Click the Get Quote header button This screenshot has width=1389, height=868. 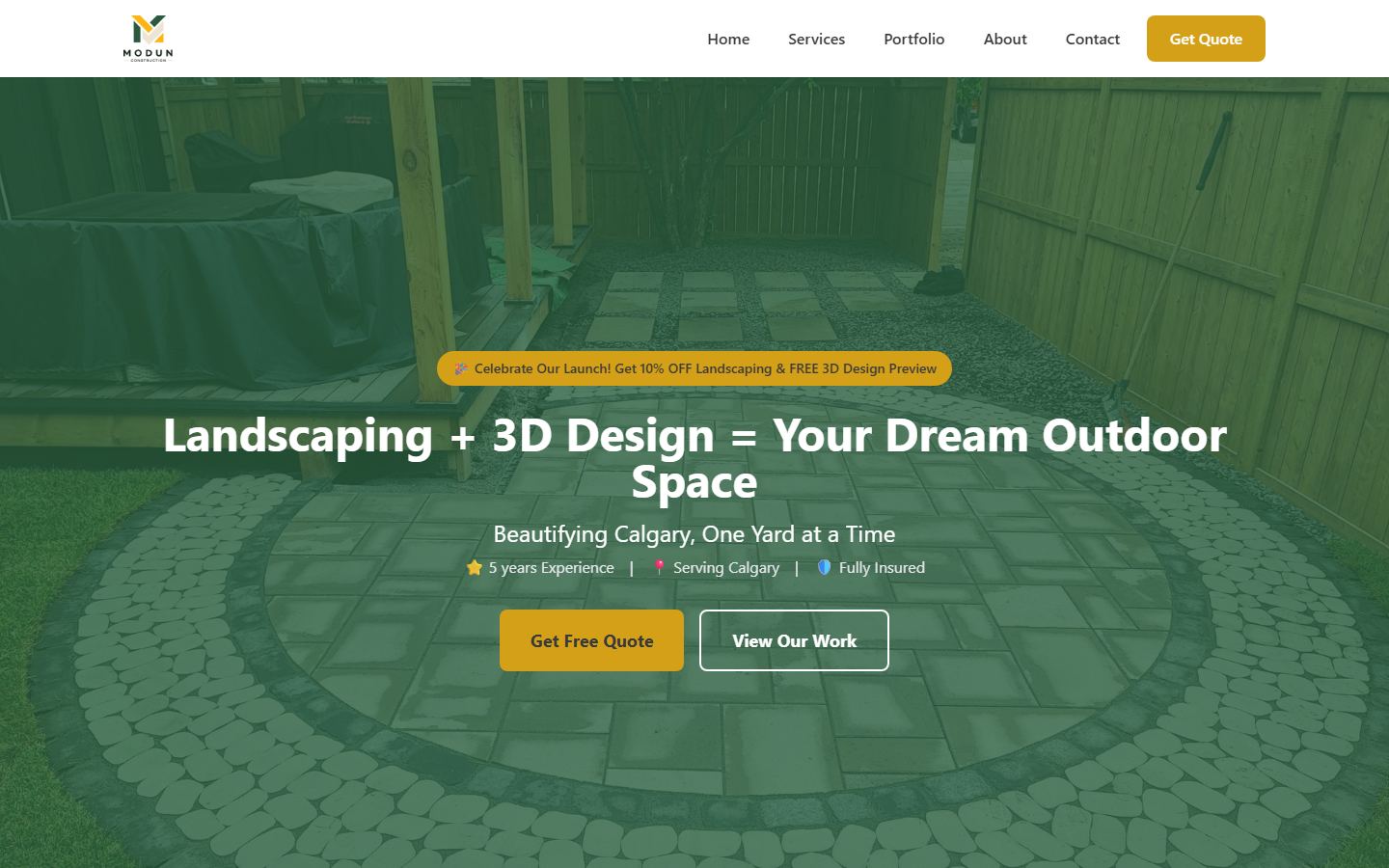[x=1206, y=39]
